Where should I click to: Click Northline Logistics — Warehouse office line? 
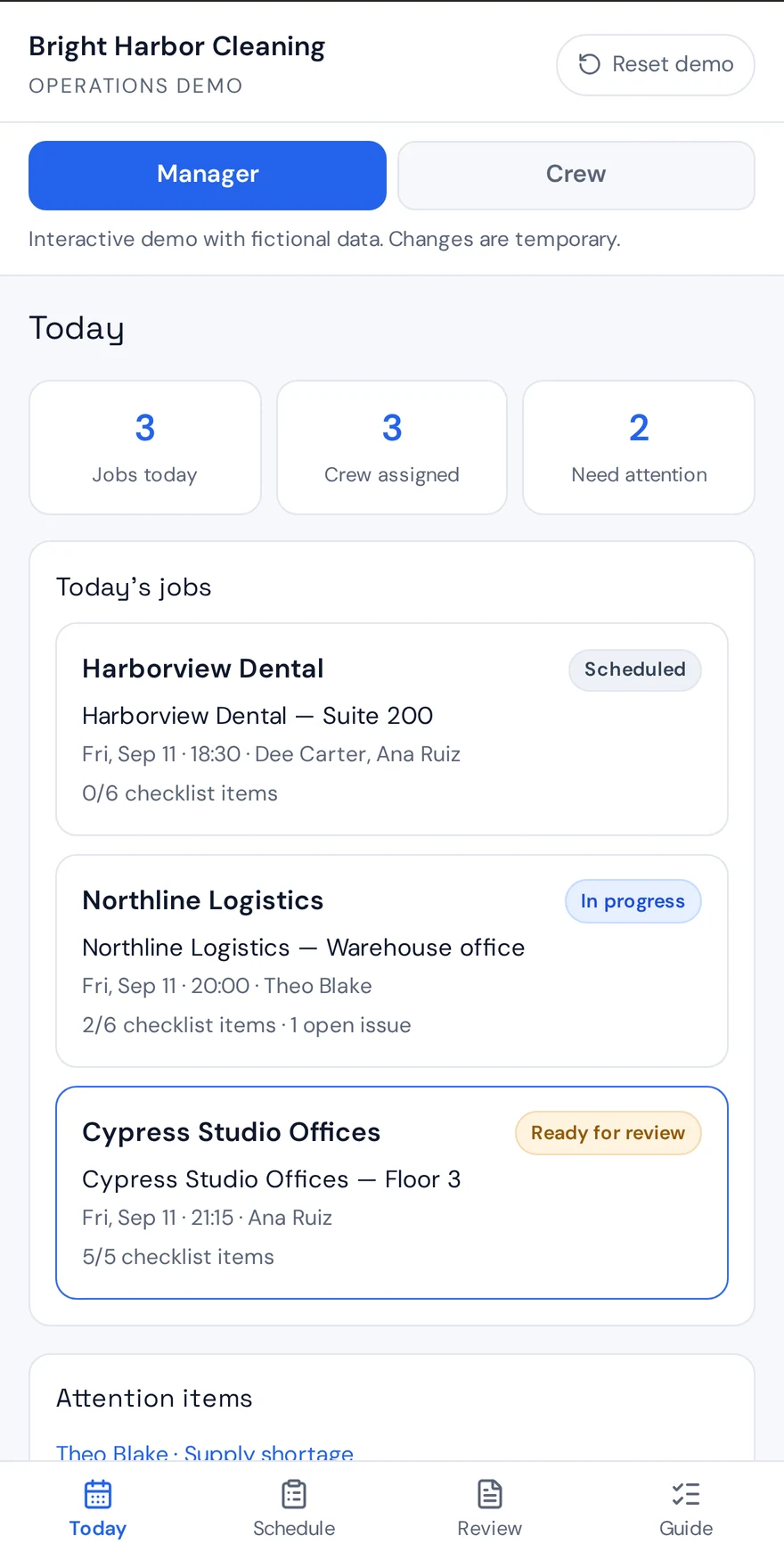point(304,948)
